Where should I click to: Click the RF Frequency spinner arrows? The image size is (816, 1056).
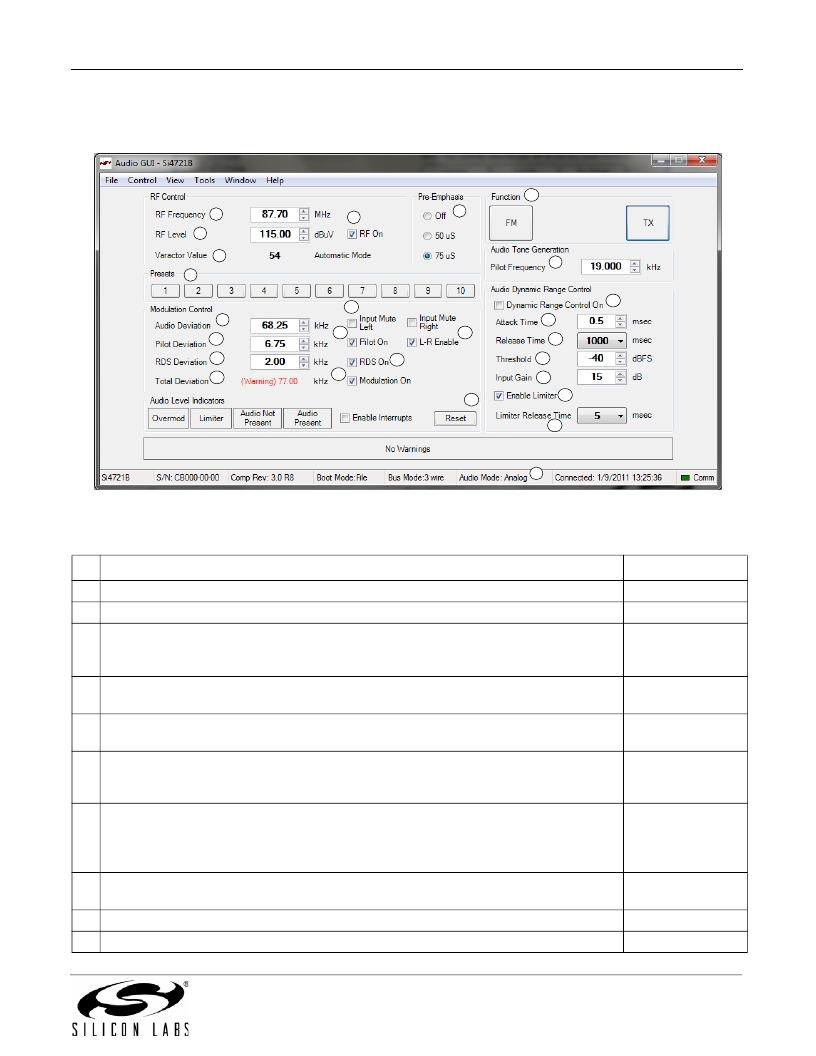(x=304, y=214)
